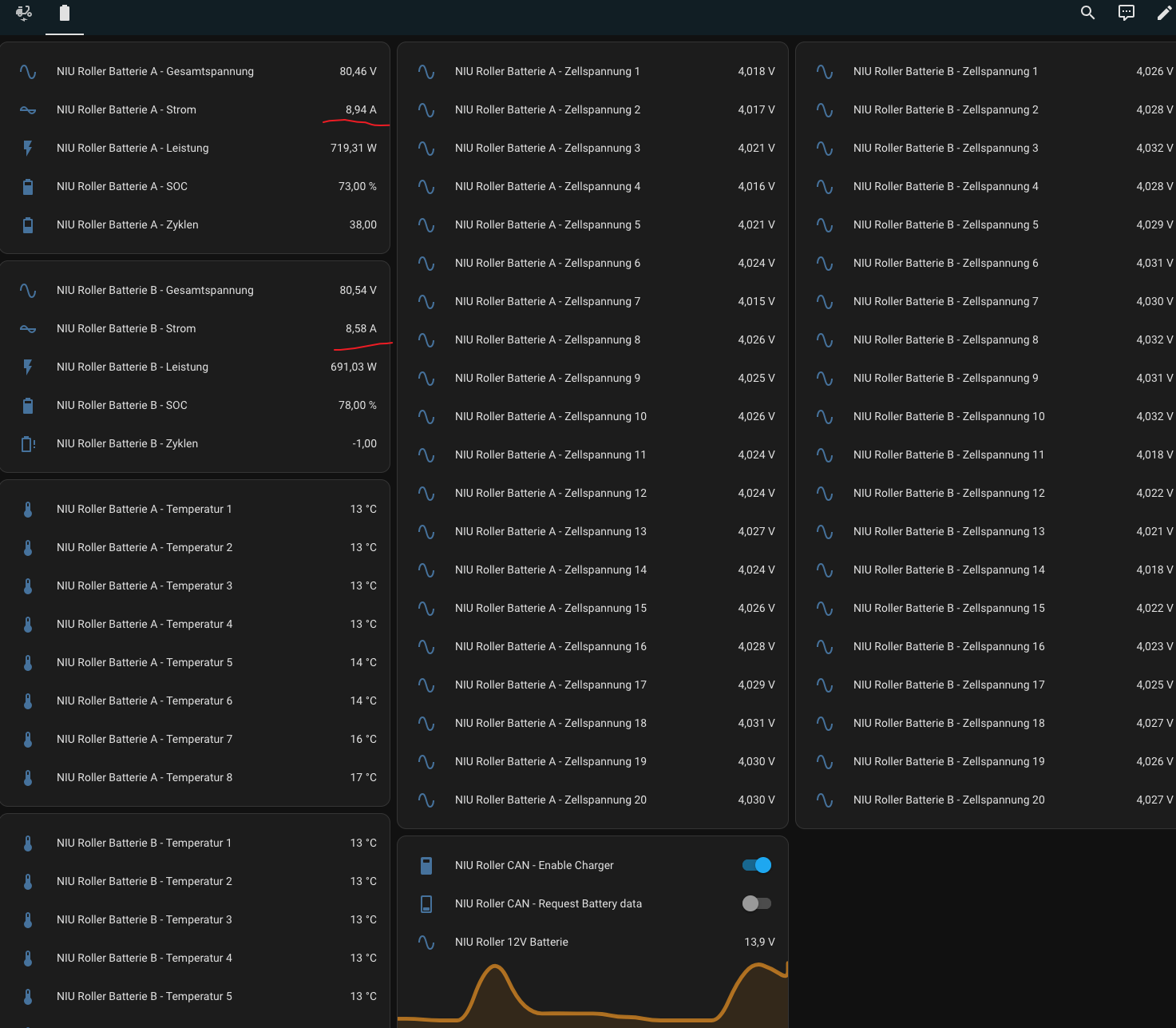This screenshot has width=1176, height=1028.
Task: Open Batterie B Zellspannung 20 entity
Action: point(948,800)
